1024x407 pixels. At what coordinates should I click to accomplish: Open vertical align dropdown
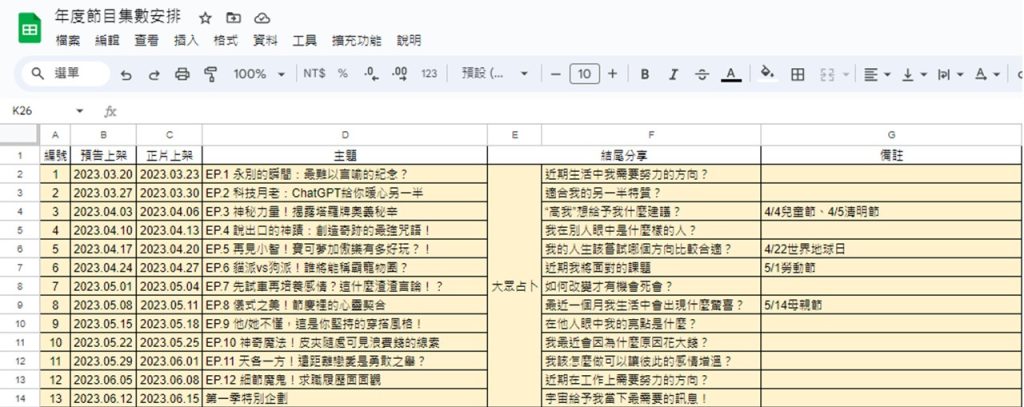point(914,74)
